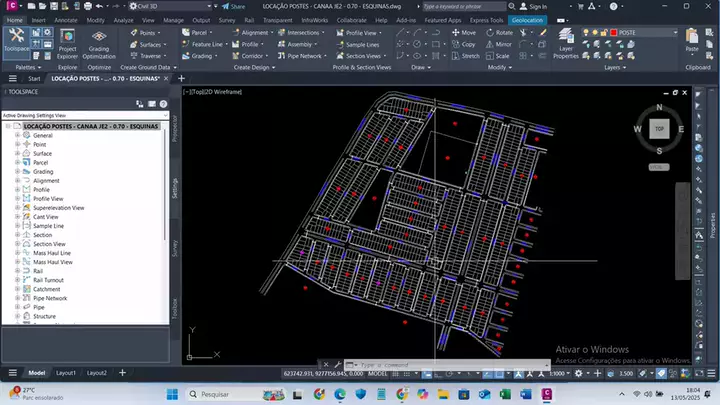Select the Stretch tool
This screenshot has height=405, width=720.
(x=466, y=56)
